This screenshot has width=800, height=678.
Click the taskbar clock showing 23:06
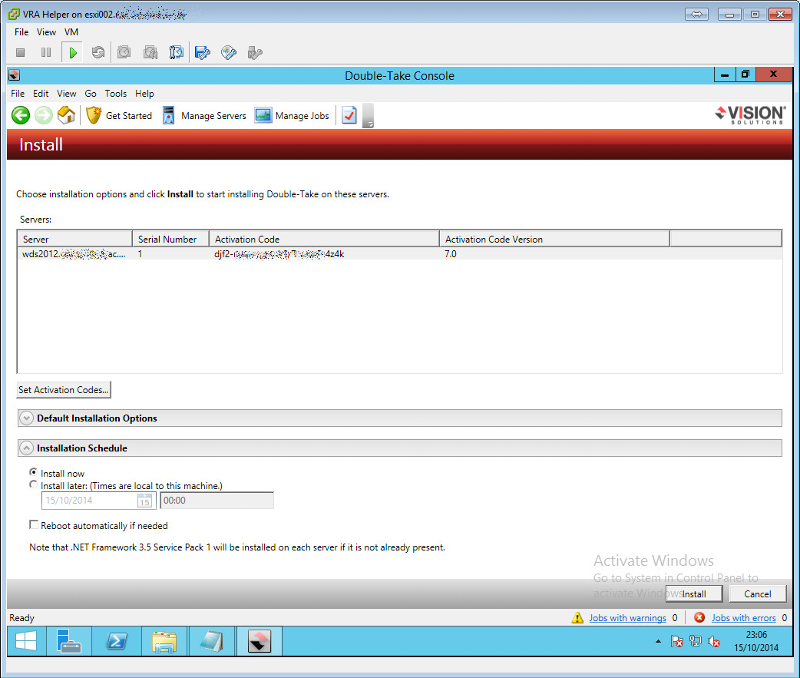[756, 641]
